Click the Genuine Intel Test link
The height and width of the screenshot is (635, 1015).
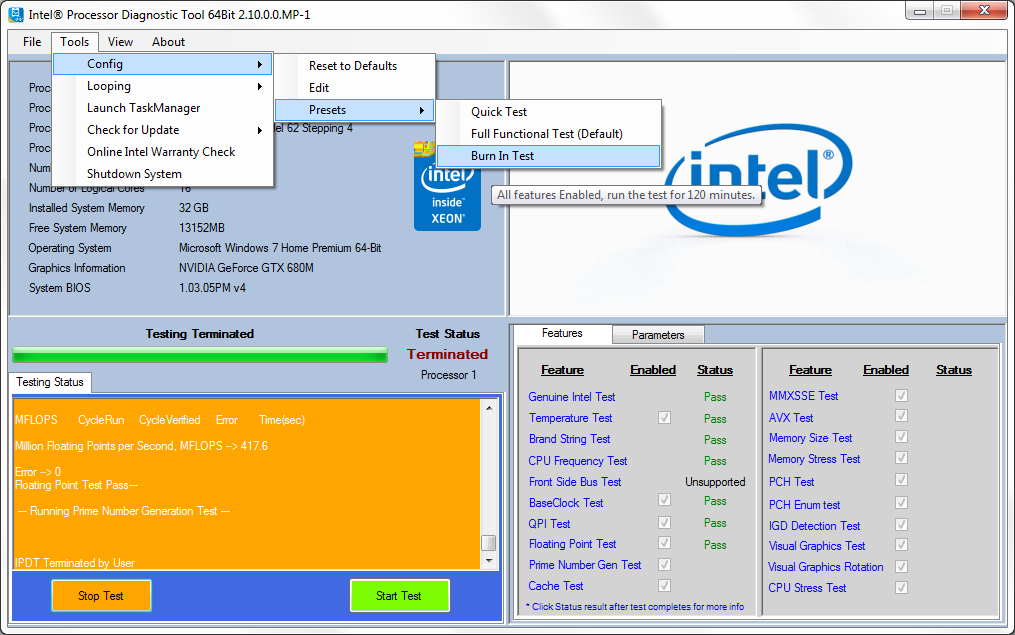tap(572, 397)
